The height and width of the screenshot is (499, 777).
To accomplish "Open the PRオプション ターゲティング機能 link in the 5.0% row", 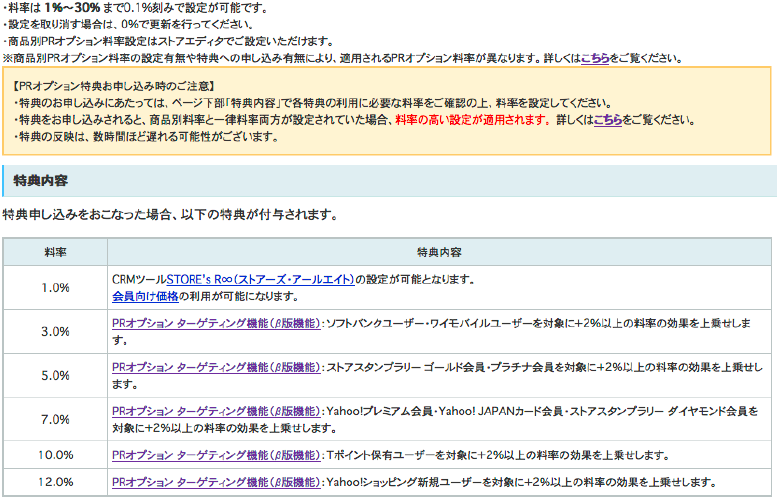I will (216, 367).
